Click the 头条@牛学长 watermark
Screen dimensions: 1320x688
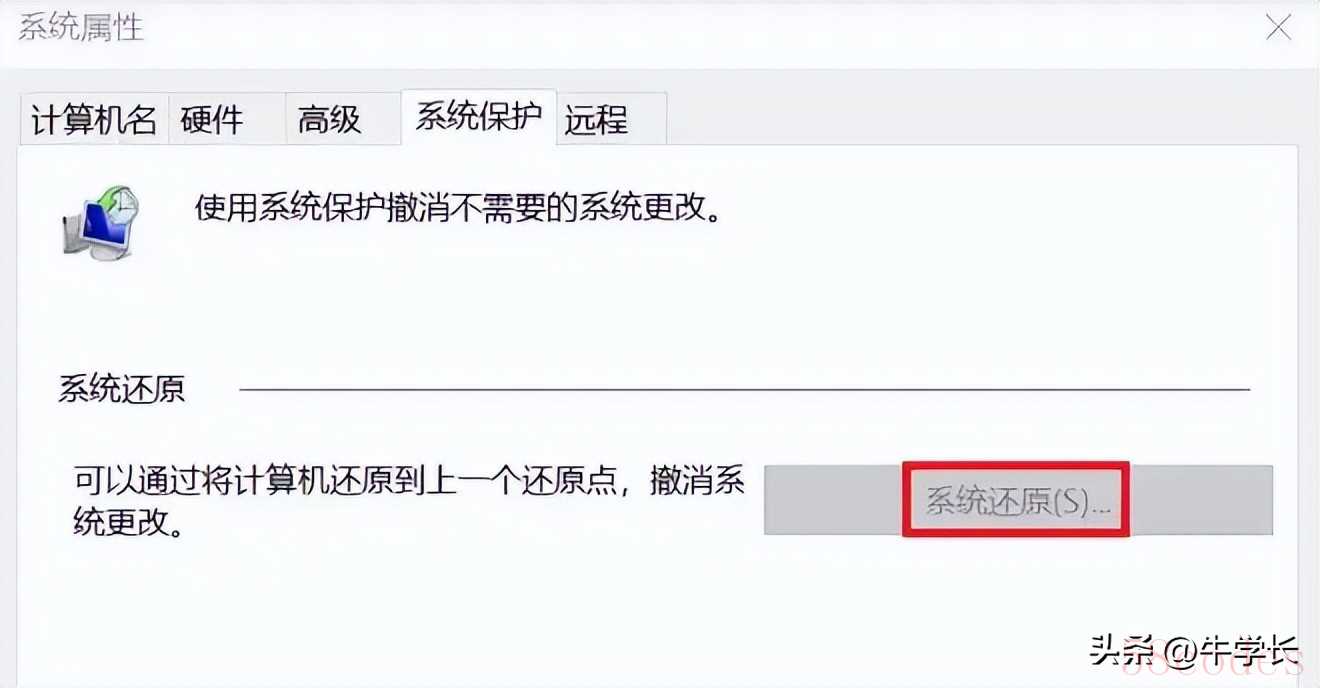coord(1197,654)
